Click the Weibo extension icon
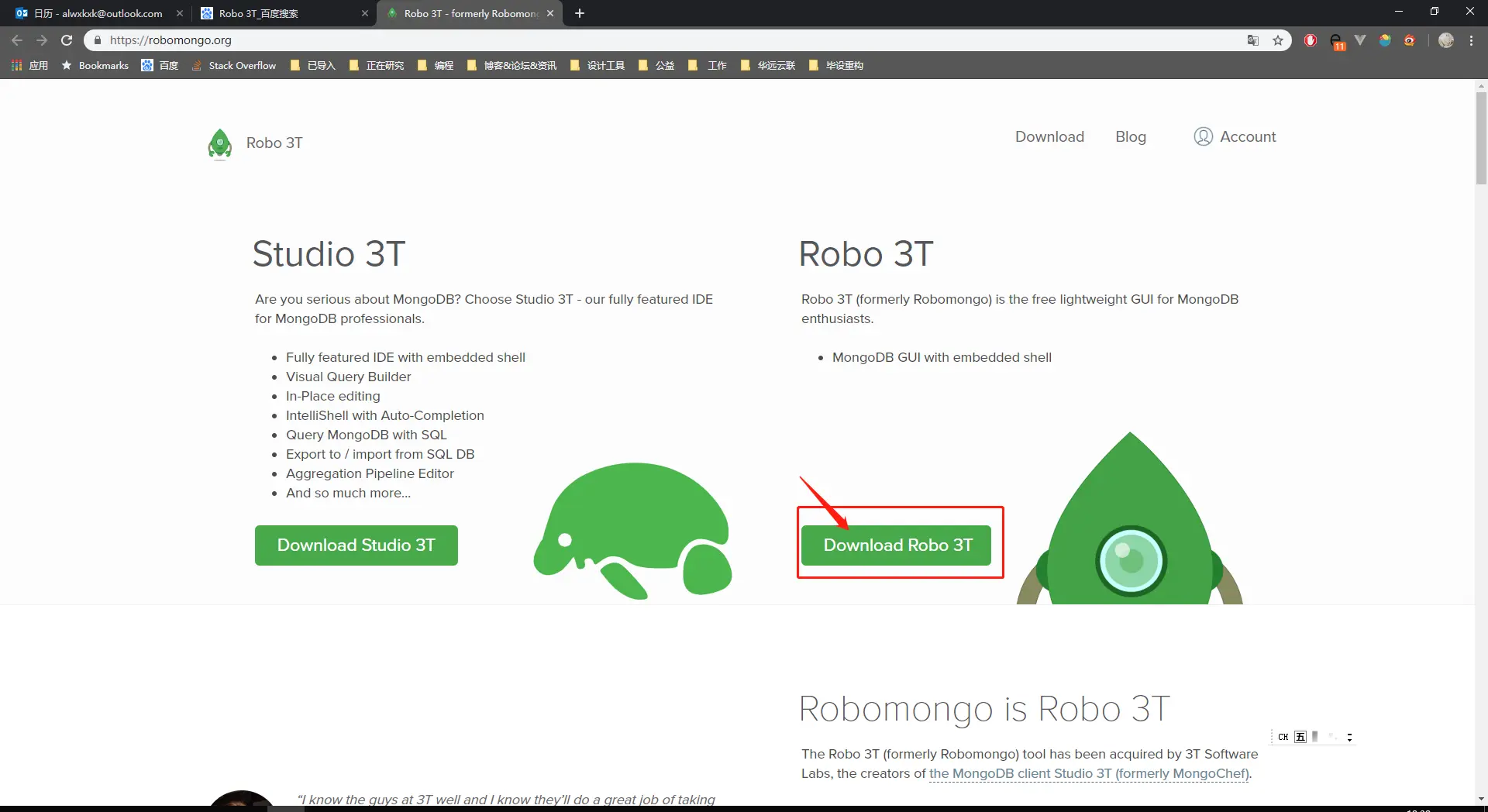 [x=1410, y=40]
